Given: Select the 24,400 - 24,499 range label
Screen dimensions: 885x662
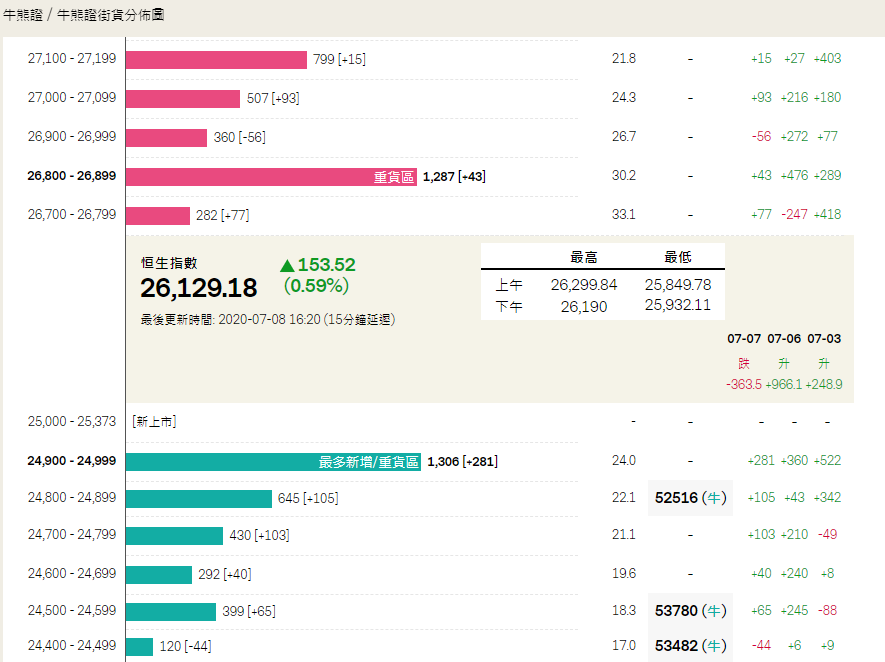Looking at the screenshot, I should [x=72, y=645].
